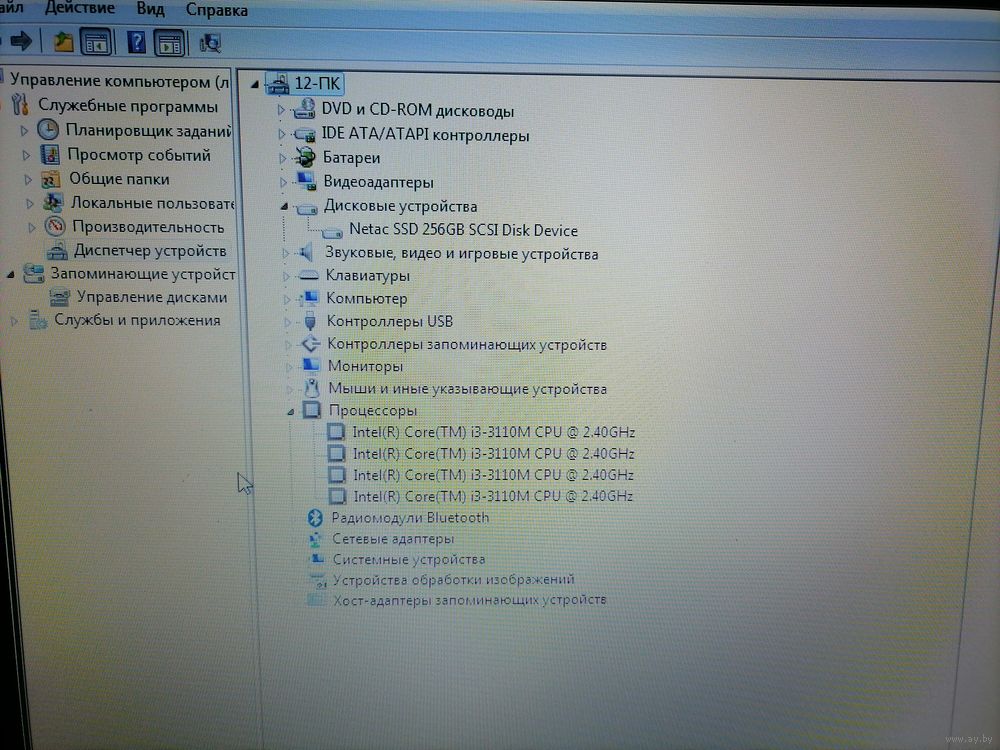The width and height of the screenshot is (1000, 750).
Task: Click the forward arrow toolbar button
Action: [20, 41]
